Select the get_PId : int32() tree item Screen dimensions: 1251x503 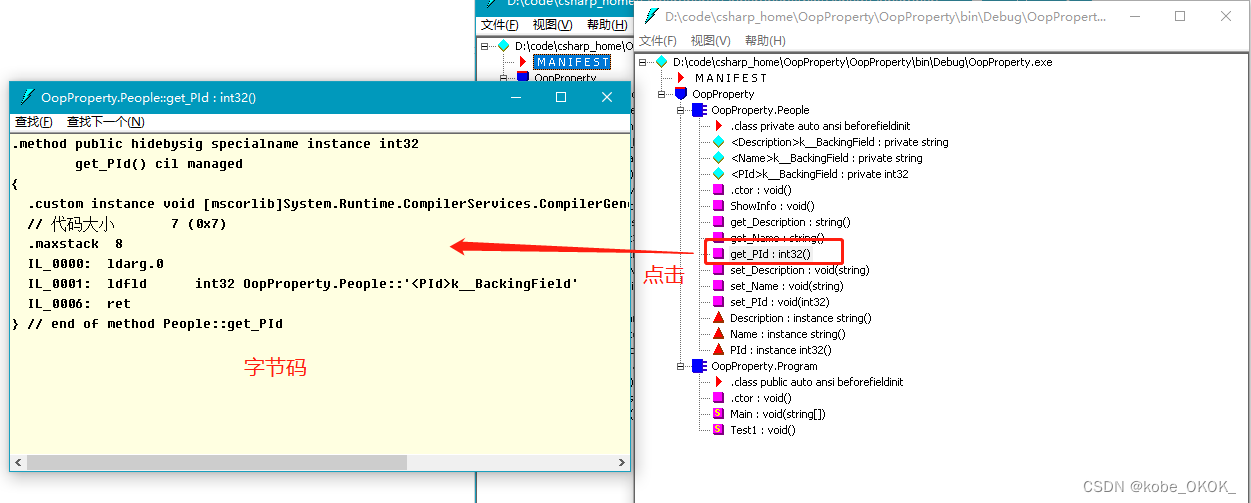tap(770, 254)
